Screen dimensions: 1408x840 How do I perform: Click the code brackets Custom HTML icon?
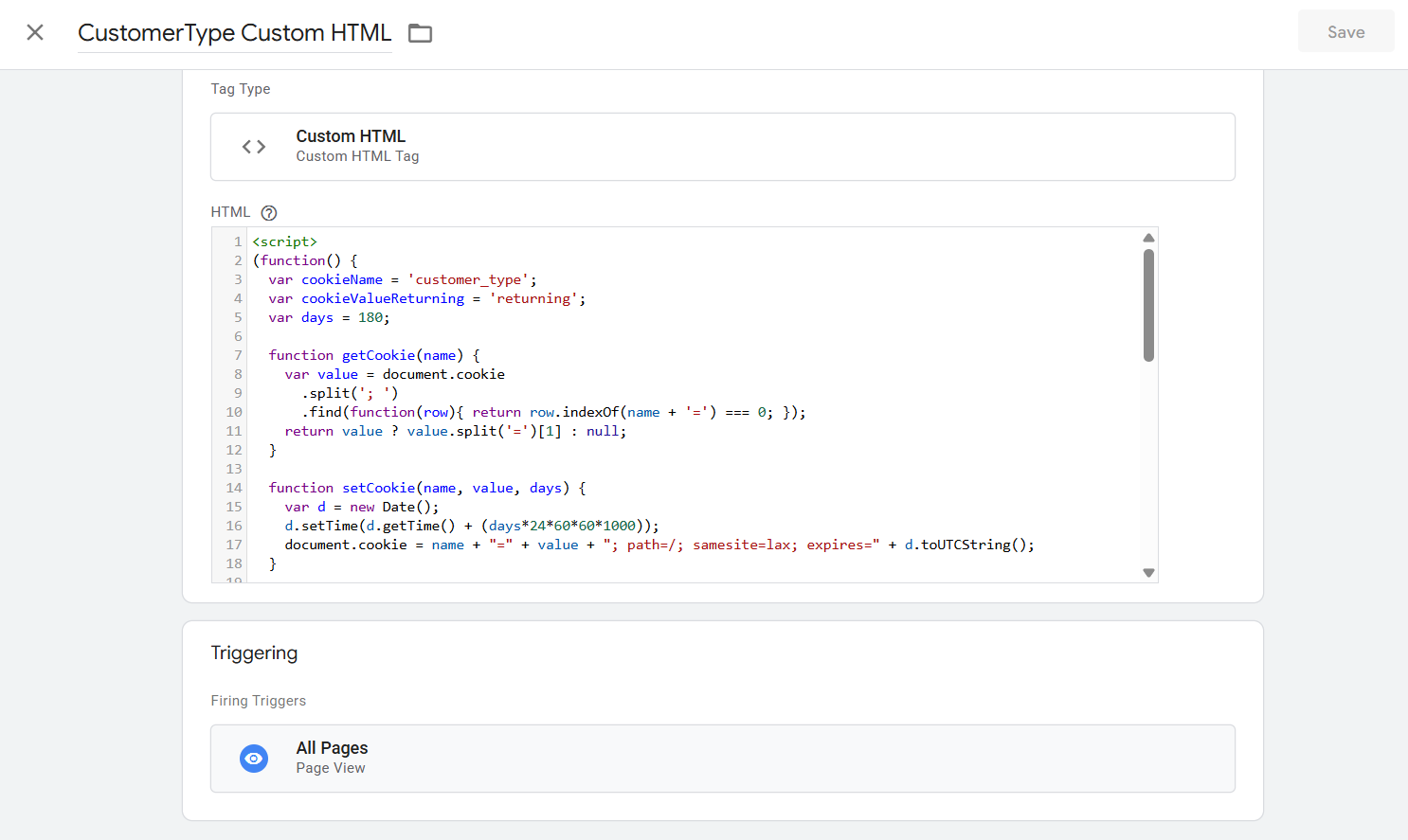pos(254,147)
